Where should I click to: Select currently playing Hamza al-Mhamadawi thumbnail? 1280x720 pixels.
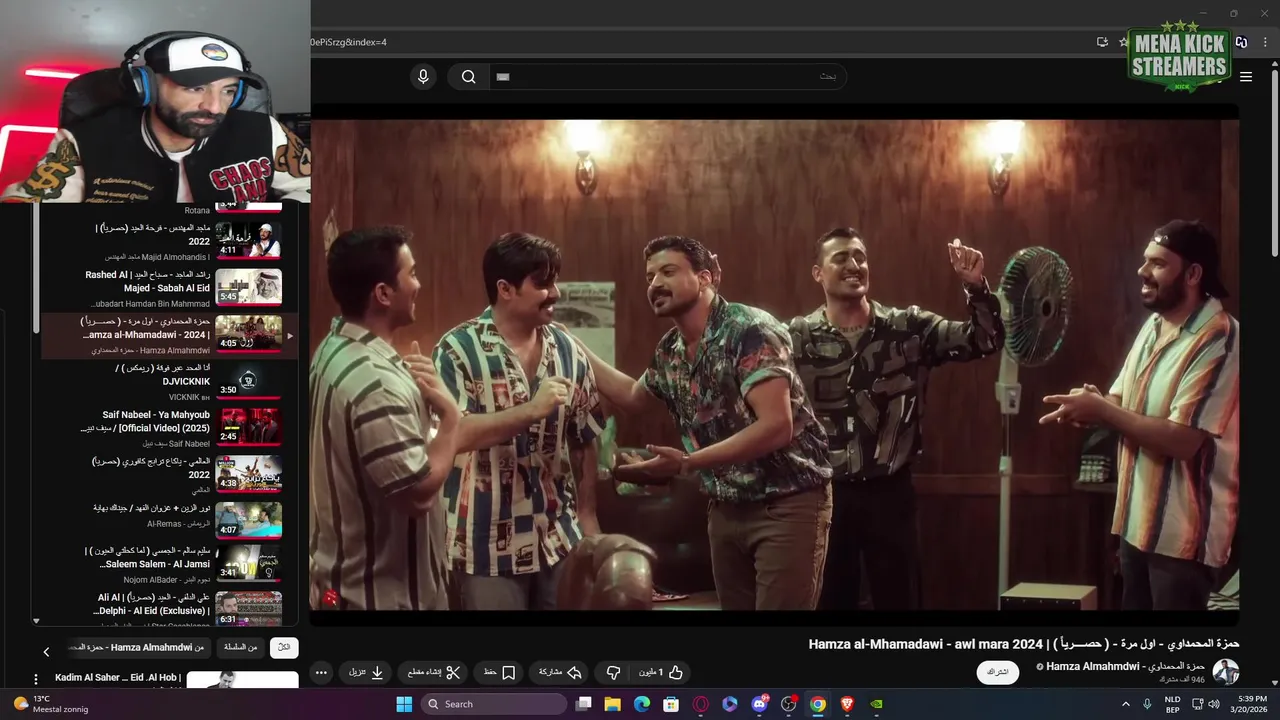[x=249, y=333]
